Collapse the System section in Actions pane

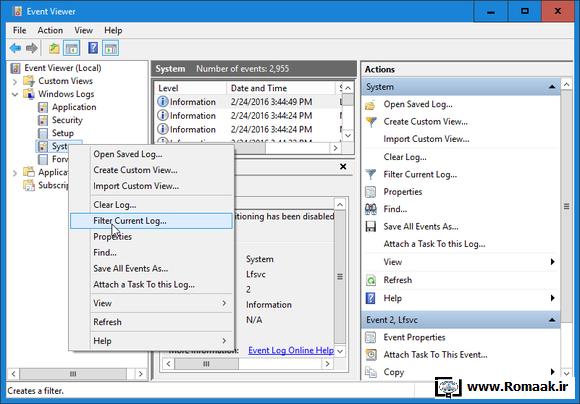tap(552, 87)
